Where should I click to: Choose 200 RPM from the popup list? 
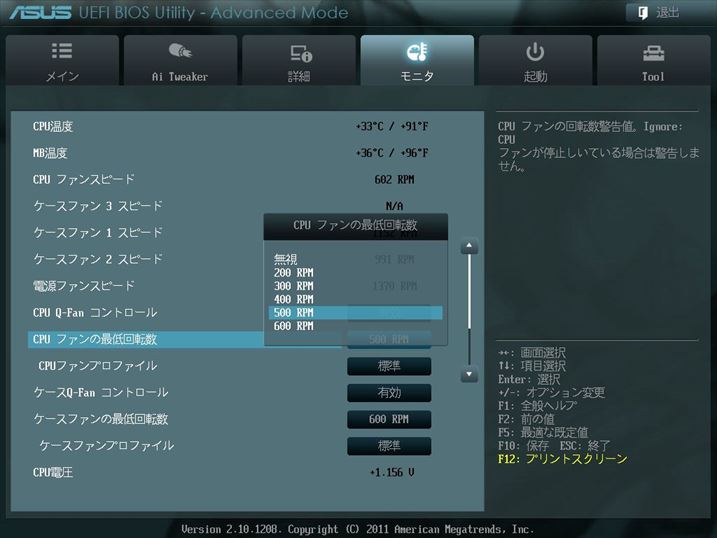[x=294, y=273]
